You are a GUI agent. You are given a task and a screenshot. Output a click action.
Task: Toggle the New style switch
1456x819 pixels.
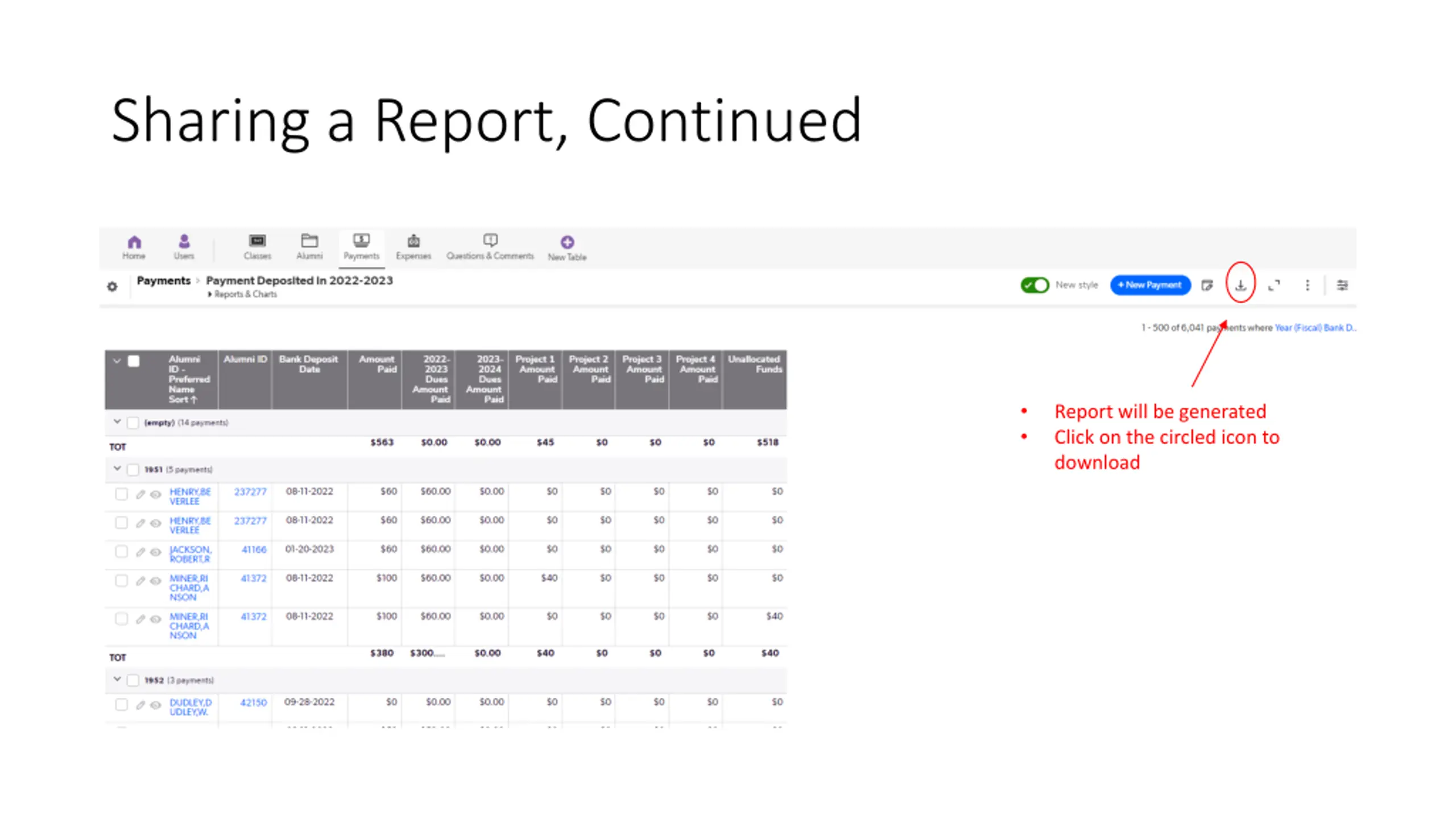pyautogui.click(x=1035, y=285)
